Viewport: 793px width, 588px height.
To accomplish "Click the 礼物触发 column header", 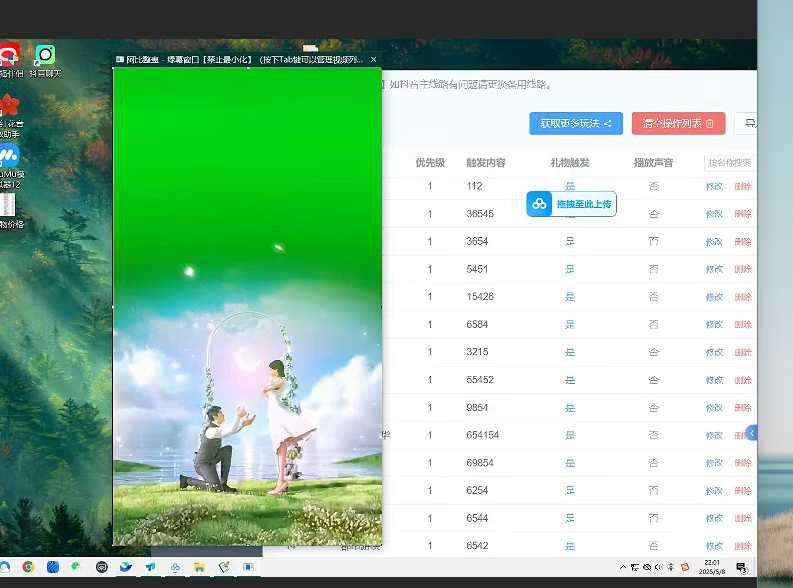I will tap(570, 163).
